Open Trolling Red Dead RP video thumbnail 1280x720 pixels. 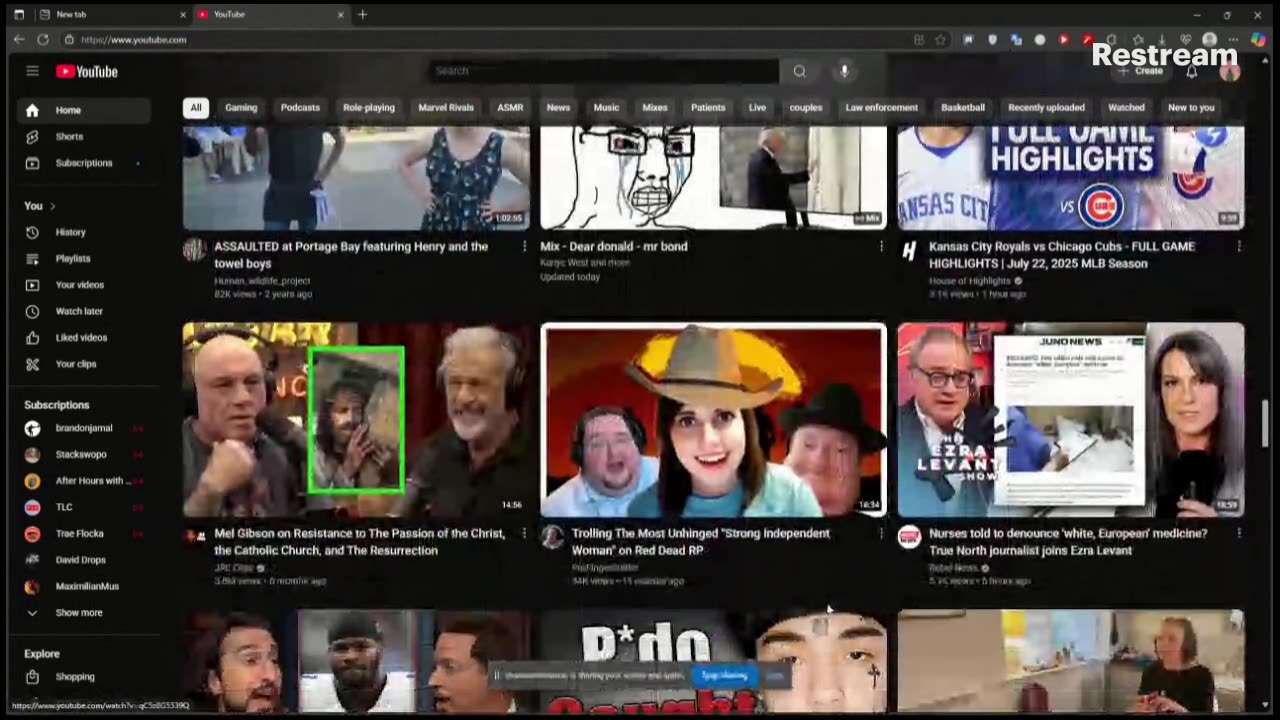(x=713, y=419)
